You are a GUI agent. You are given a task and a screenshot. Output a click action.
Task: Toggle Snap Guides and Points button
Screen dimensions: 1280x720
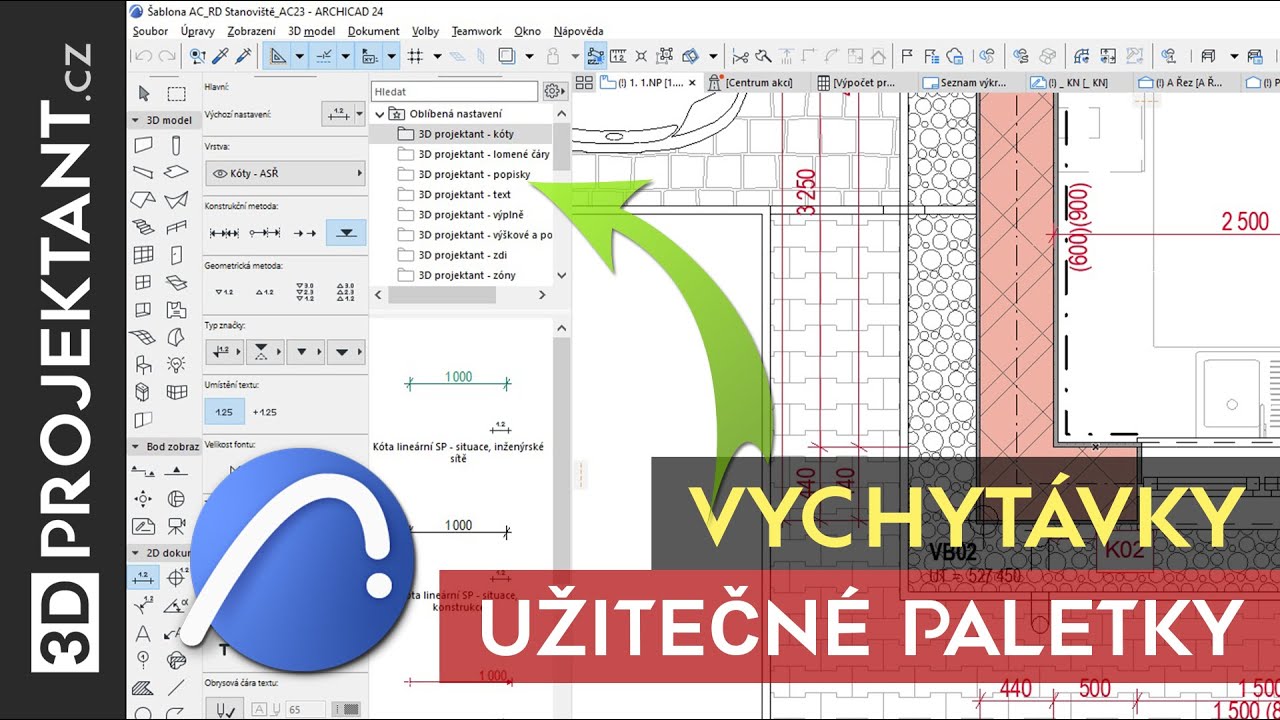[324, 56]
